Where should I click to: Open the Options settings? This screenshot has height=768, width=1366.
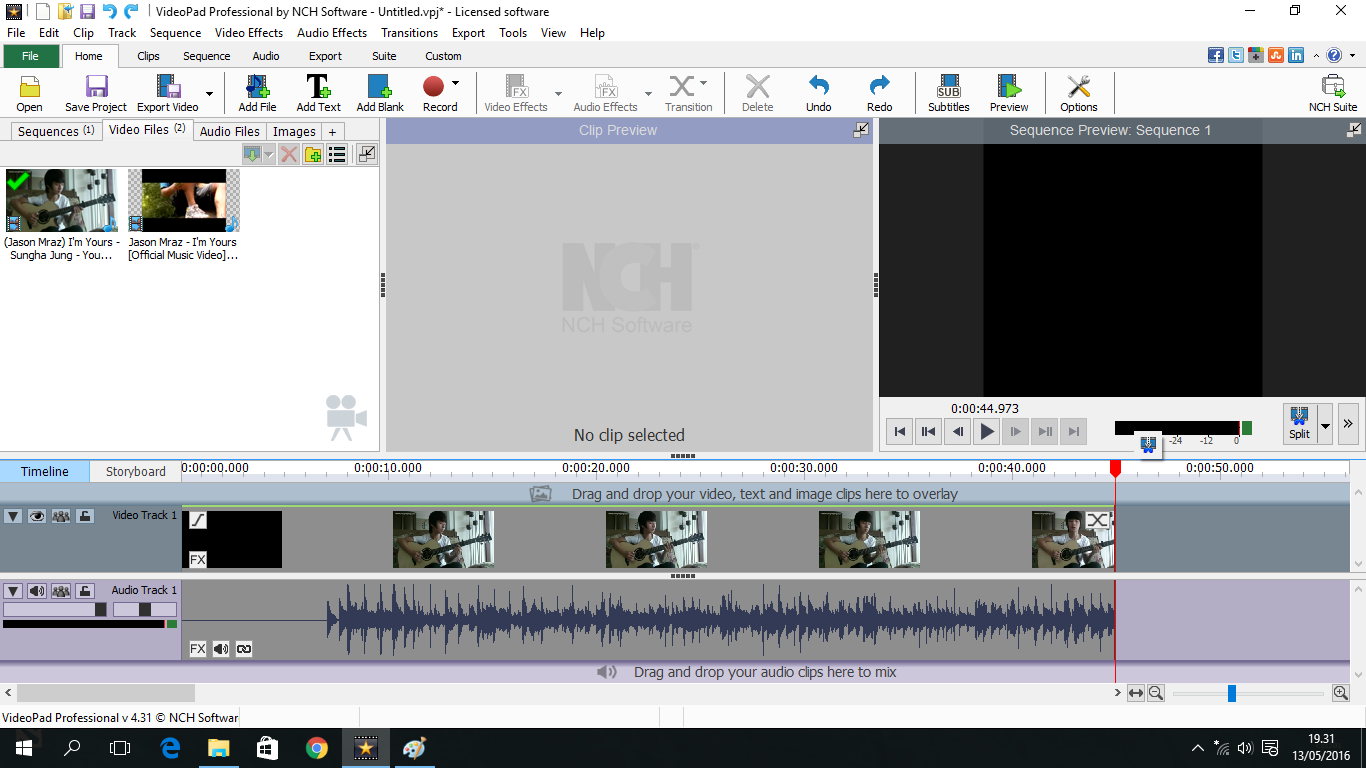coord(1078,93)
